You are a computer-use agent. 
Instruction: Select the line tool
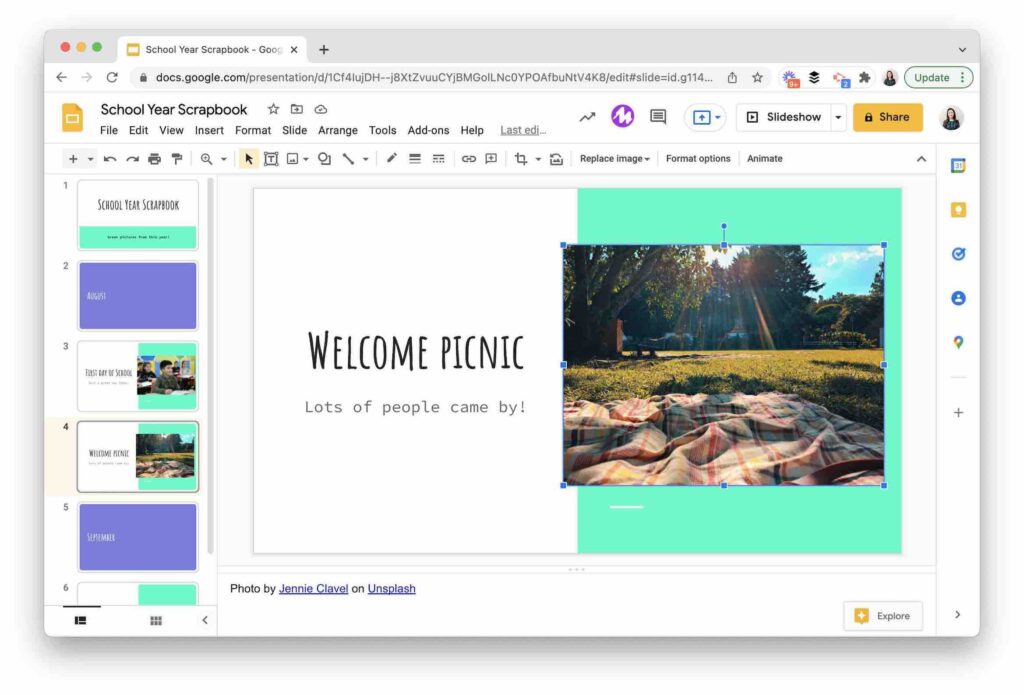click(x=349, y=158)
